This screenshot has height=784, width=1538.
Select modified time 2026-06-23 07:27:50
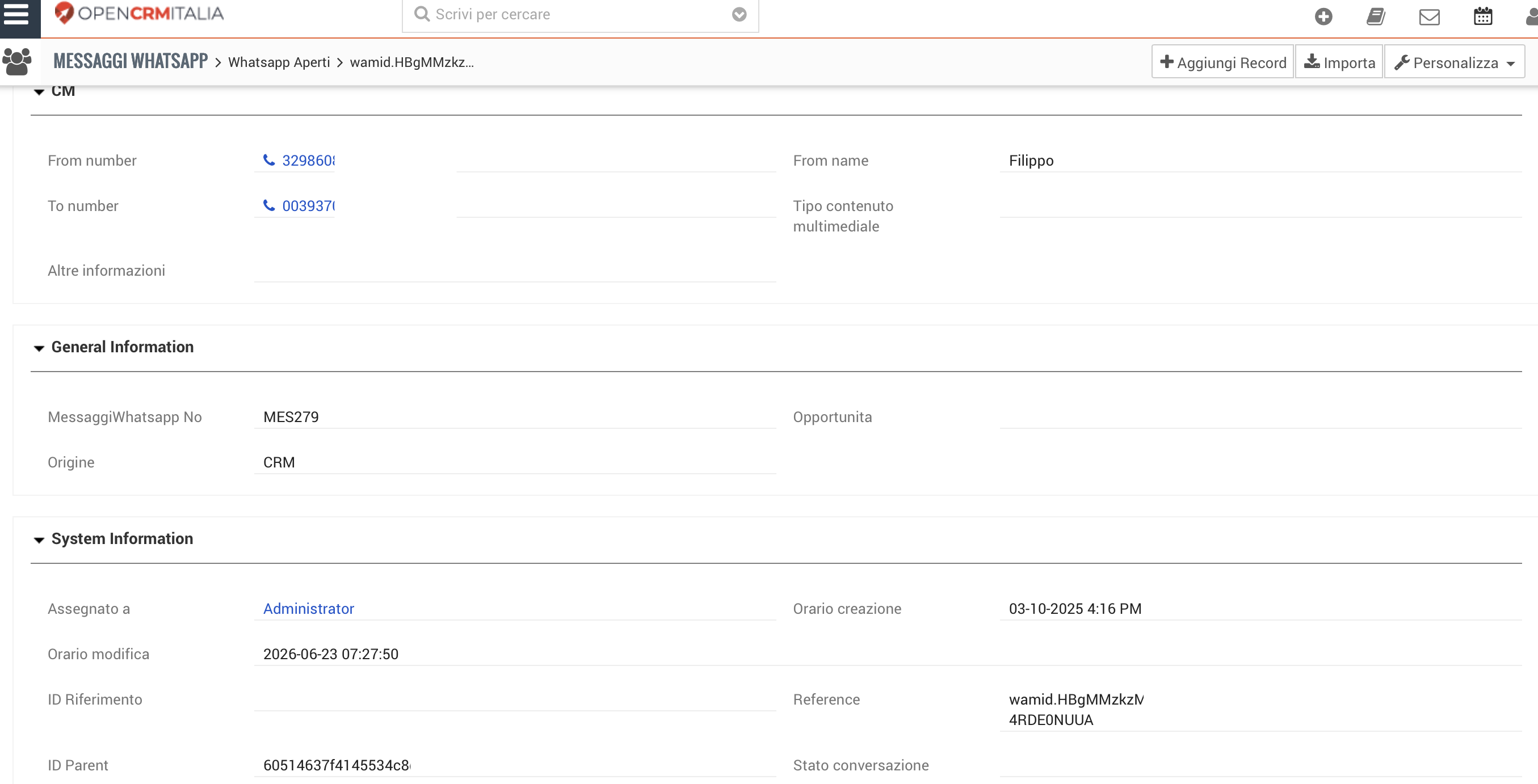(331, 654)
